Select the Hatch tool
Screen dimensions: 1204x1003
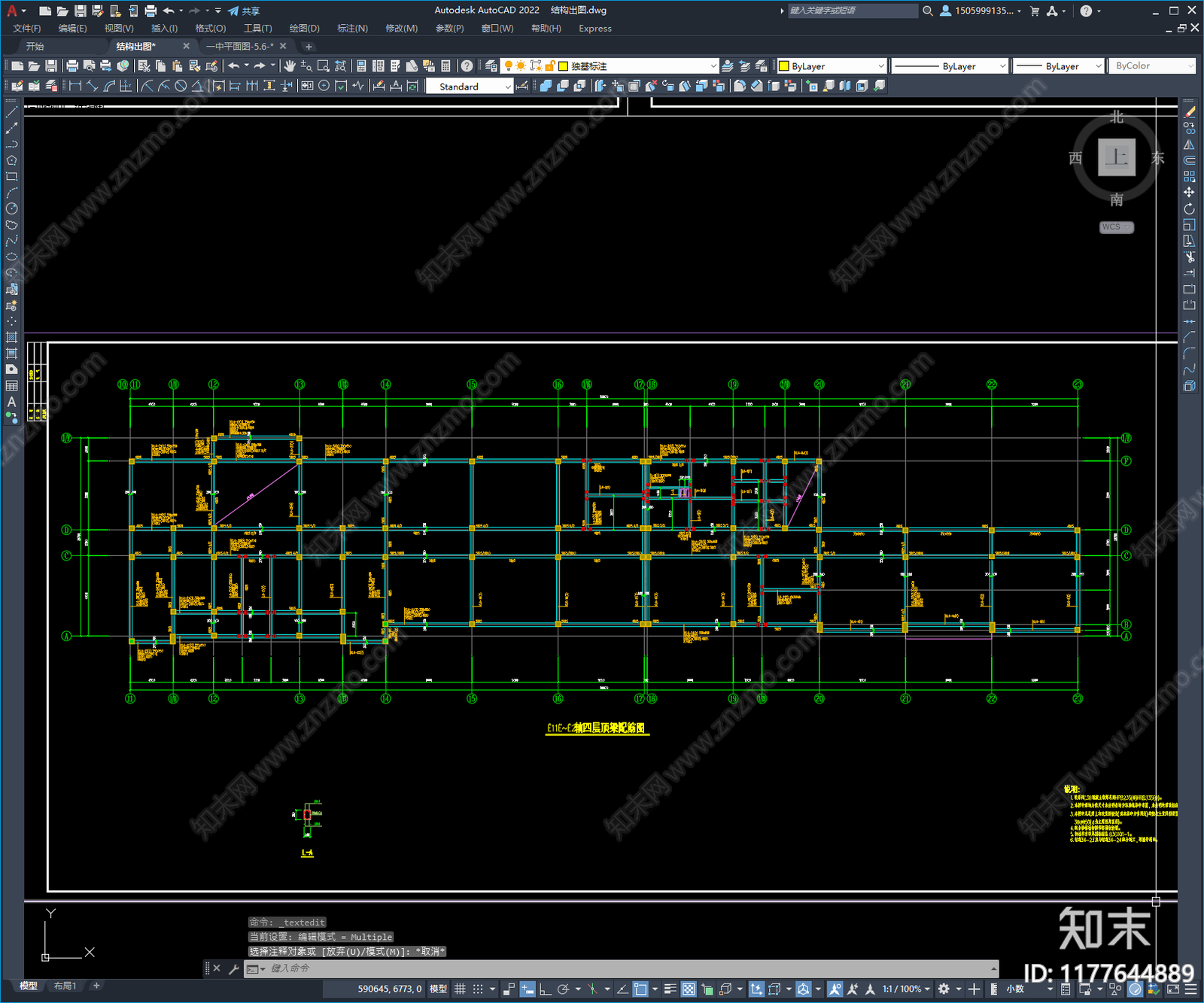click(11, 337)
